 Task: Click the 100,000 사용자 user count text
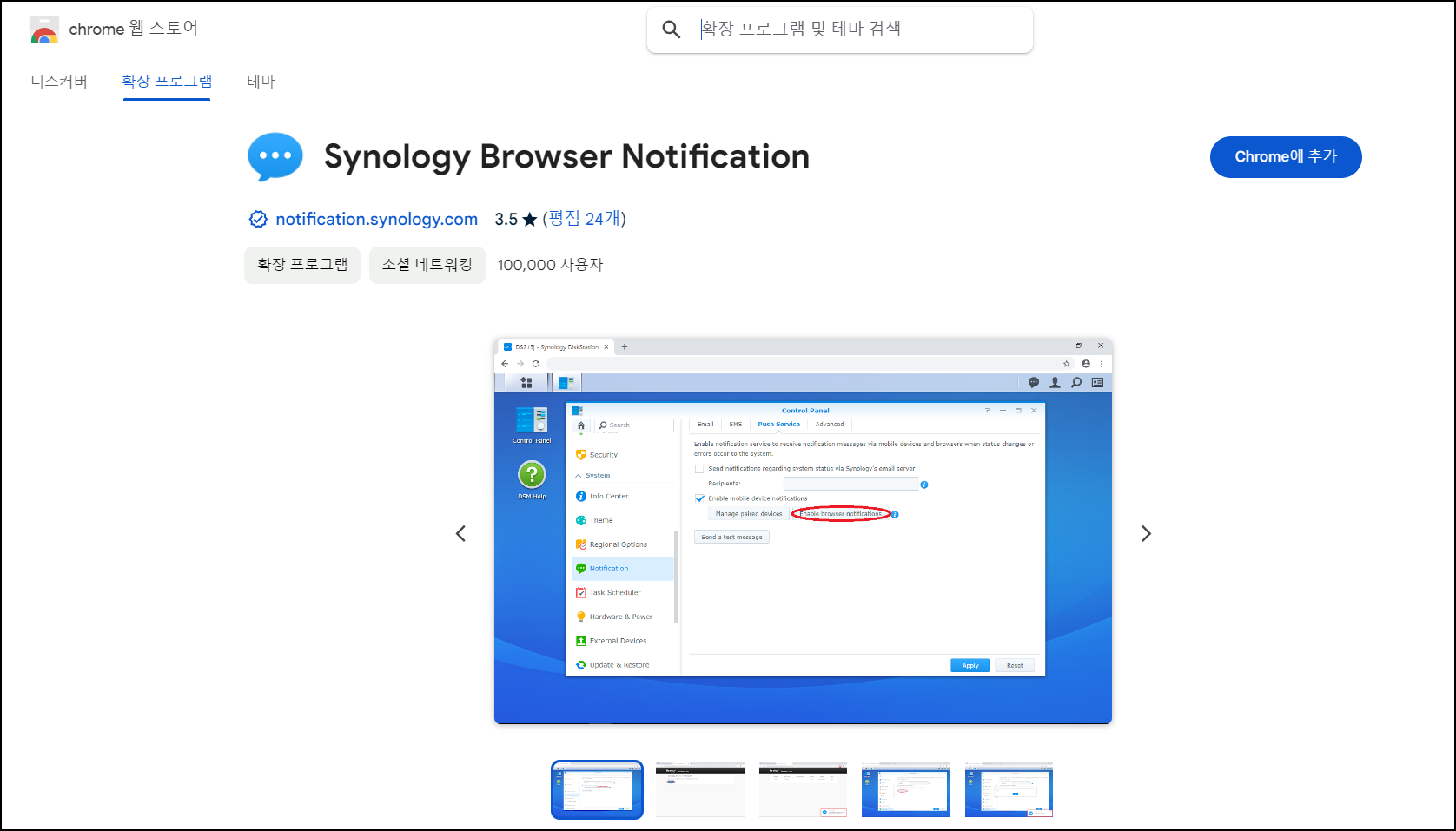click(550, 265)
